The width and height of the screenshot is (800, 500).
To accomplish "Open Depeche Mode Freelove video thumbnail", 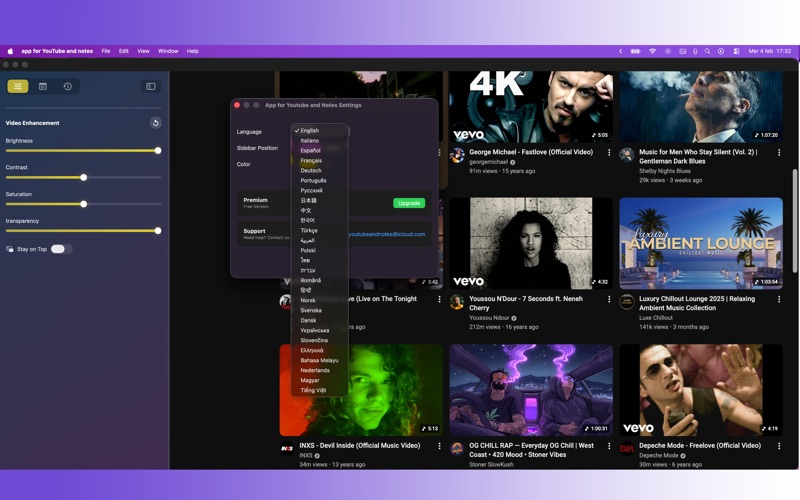I will click(x=701, y=390).
